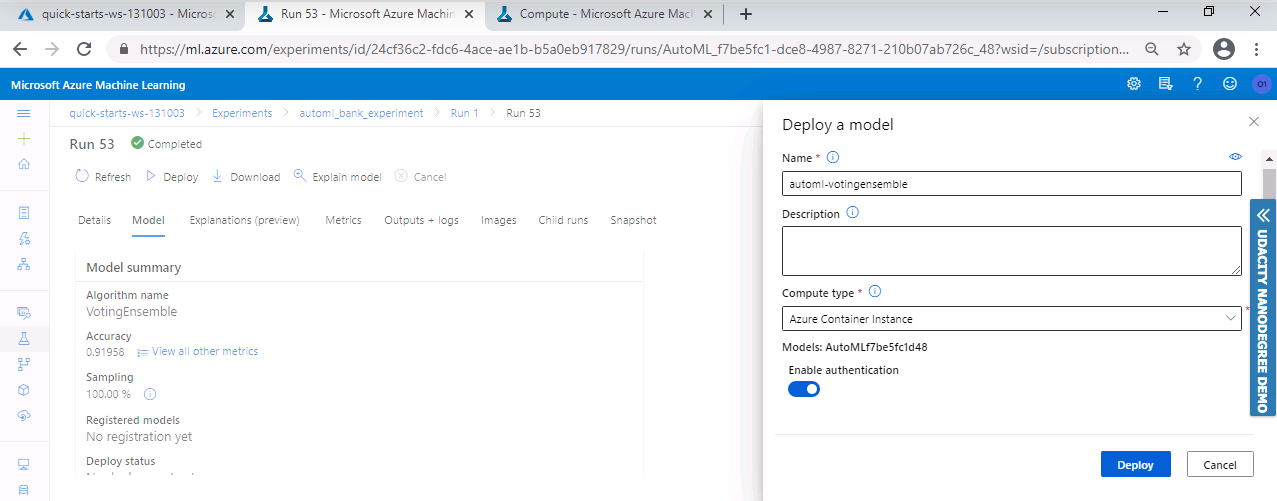Open the hamburger navigation menu
The width and height of the screenshot is (1277, 501).
tap(24, 114)
